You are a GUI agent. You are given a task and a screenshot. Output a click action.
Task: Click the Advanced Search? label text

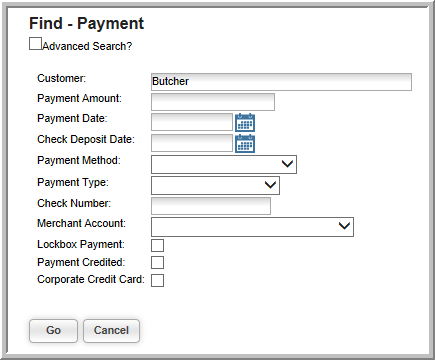[87, 46]
